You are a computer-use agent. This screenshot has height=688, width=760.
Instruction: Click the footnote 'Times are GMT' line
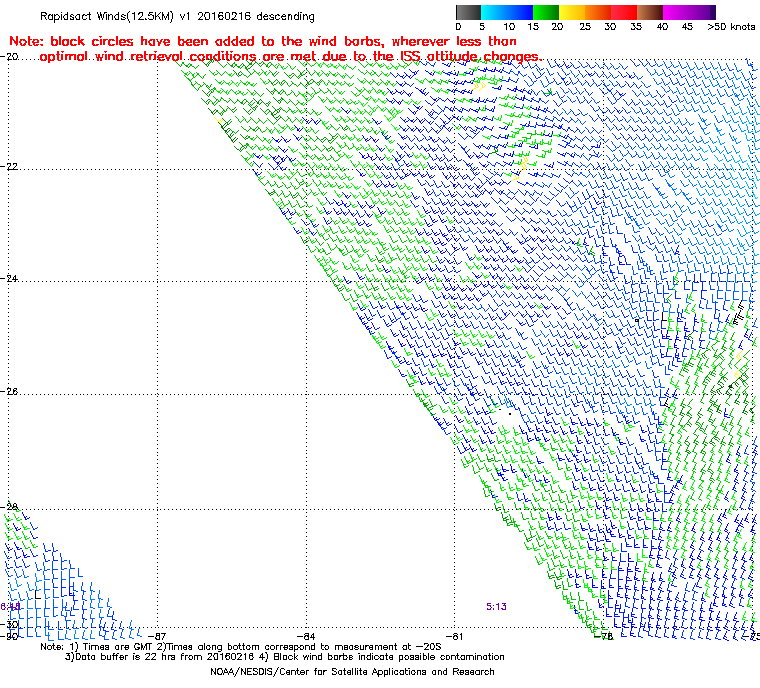tap(241, 647)
